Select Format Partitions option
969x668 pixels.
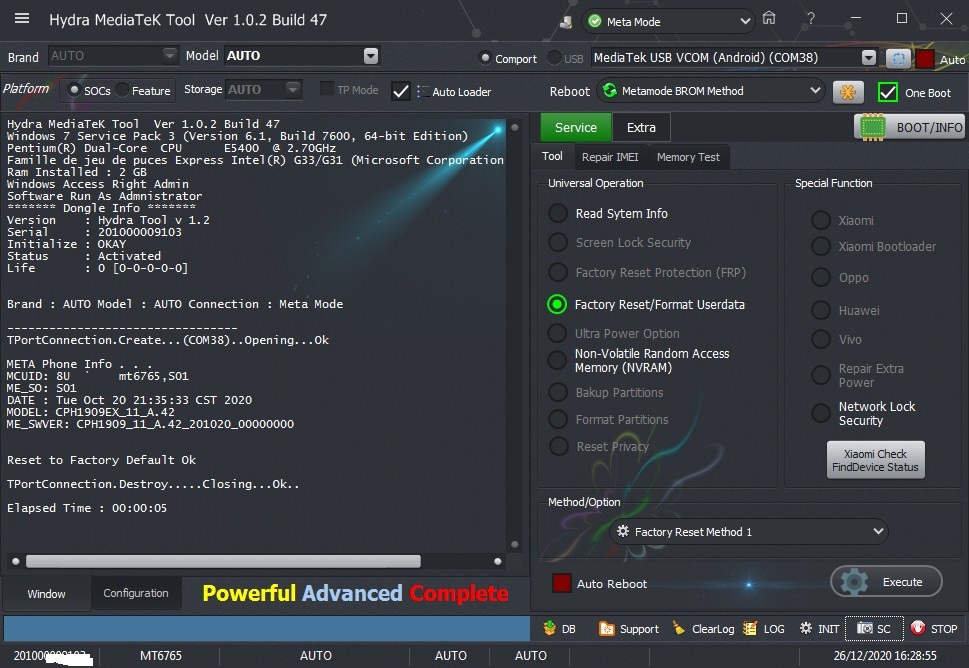pyautogui.click(x=557, y=419)
